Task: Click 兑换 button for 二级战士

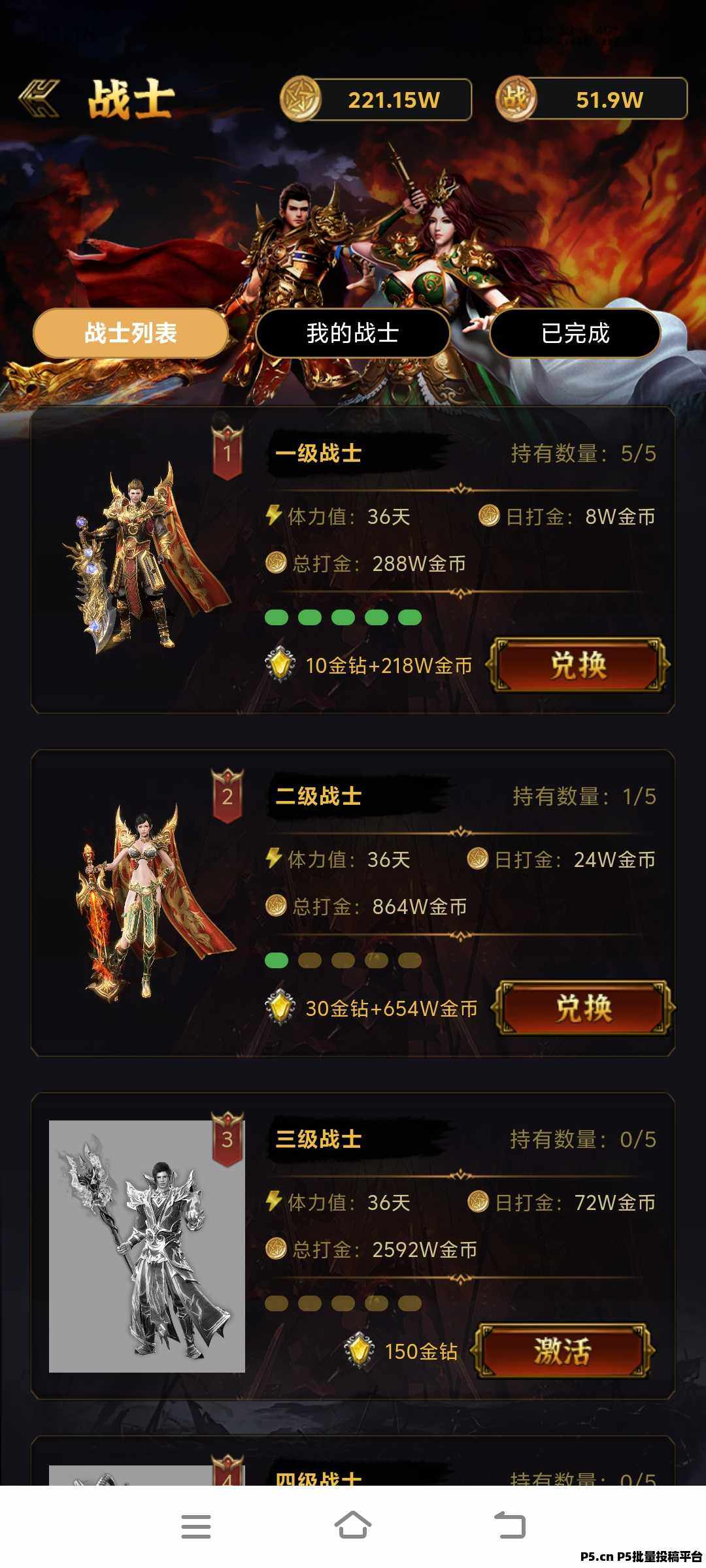Action: (583, 1008)
